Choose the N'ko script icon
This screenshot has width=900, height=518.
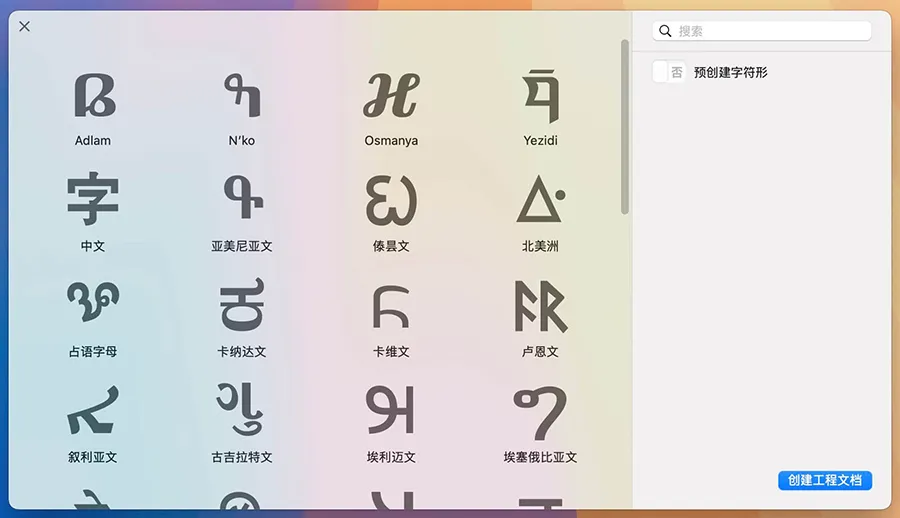click(241, 96)
